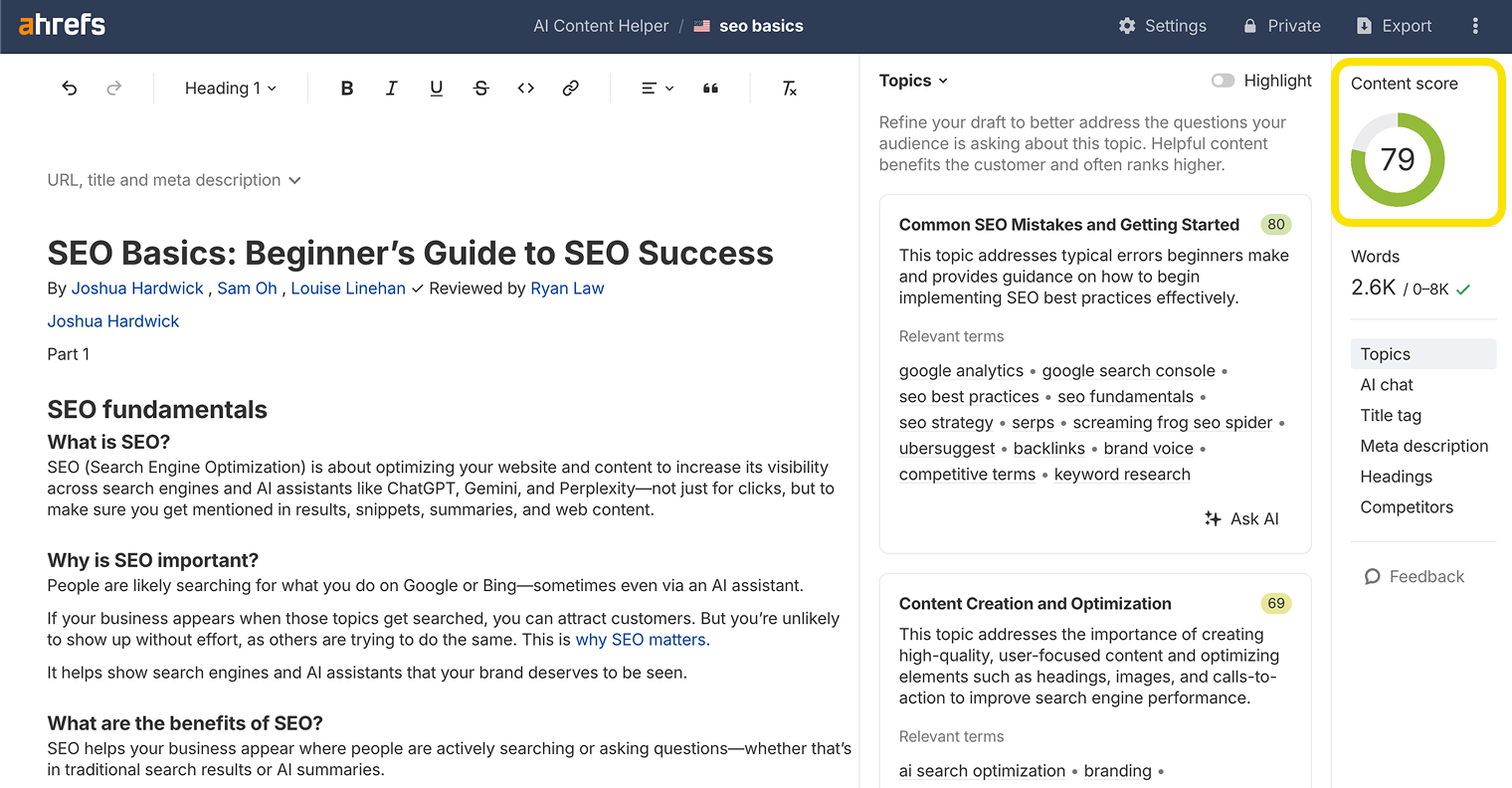Click the Content score progress ring
Image resolution: width=1512 pixels, height=788 pixels.
(x=1397, y=159)
